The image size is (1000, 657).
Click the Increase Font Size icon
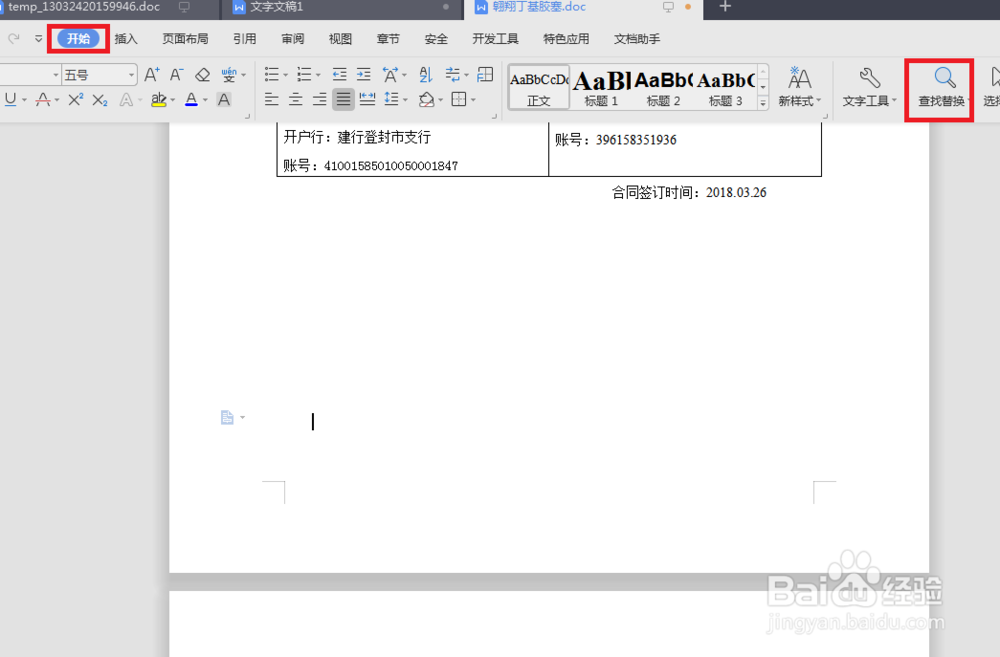pos(151,74)
